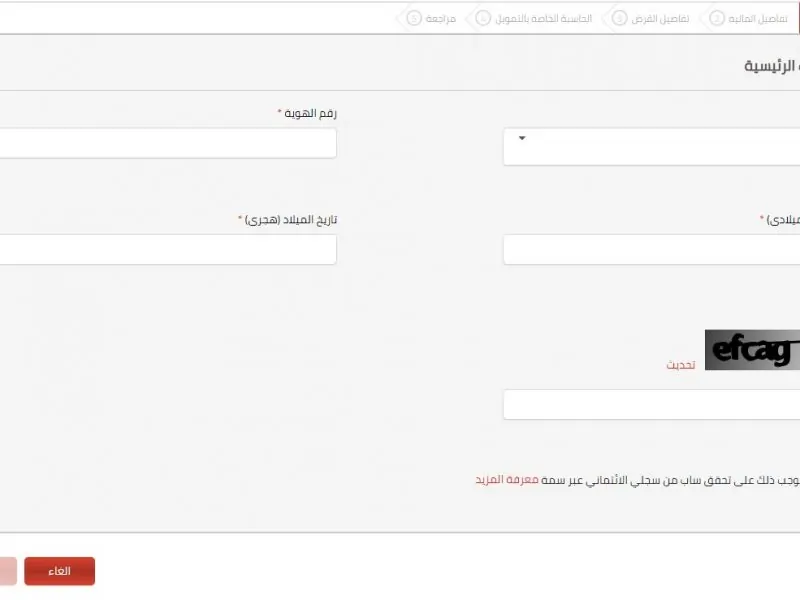Click the تاريخ الميلاد (هجري) label

pos(291,219)
